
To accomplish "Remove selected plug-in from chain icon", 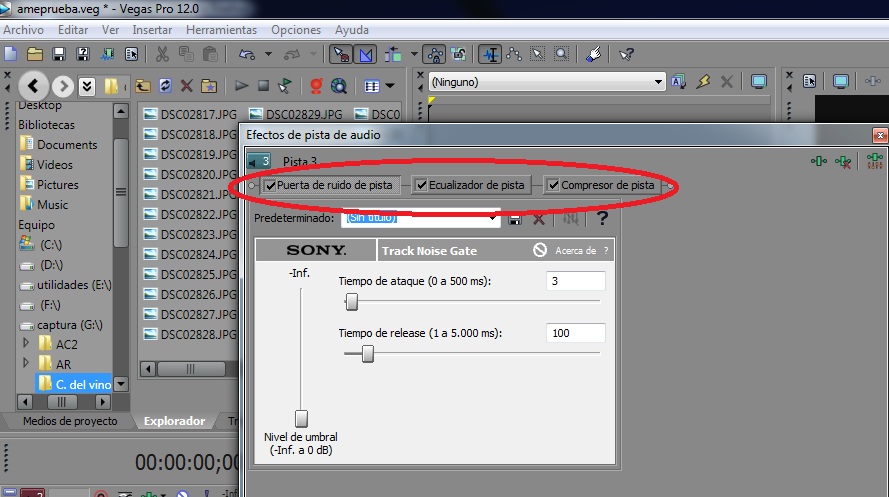I will pos(843,162).
